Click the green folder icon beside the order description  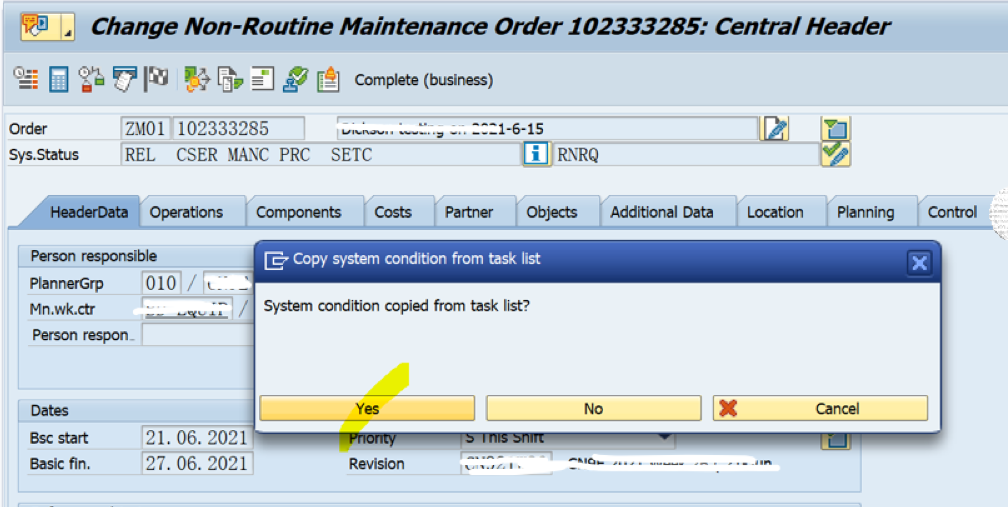point(836,129)
